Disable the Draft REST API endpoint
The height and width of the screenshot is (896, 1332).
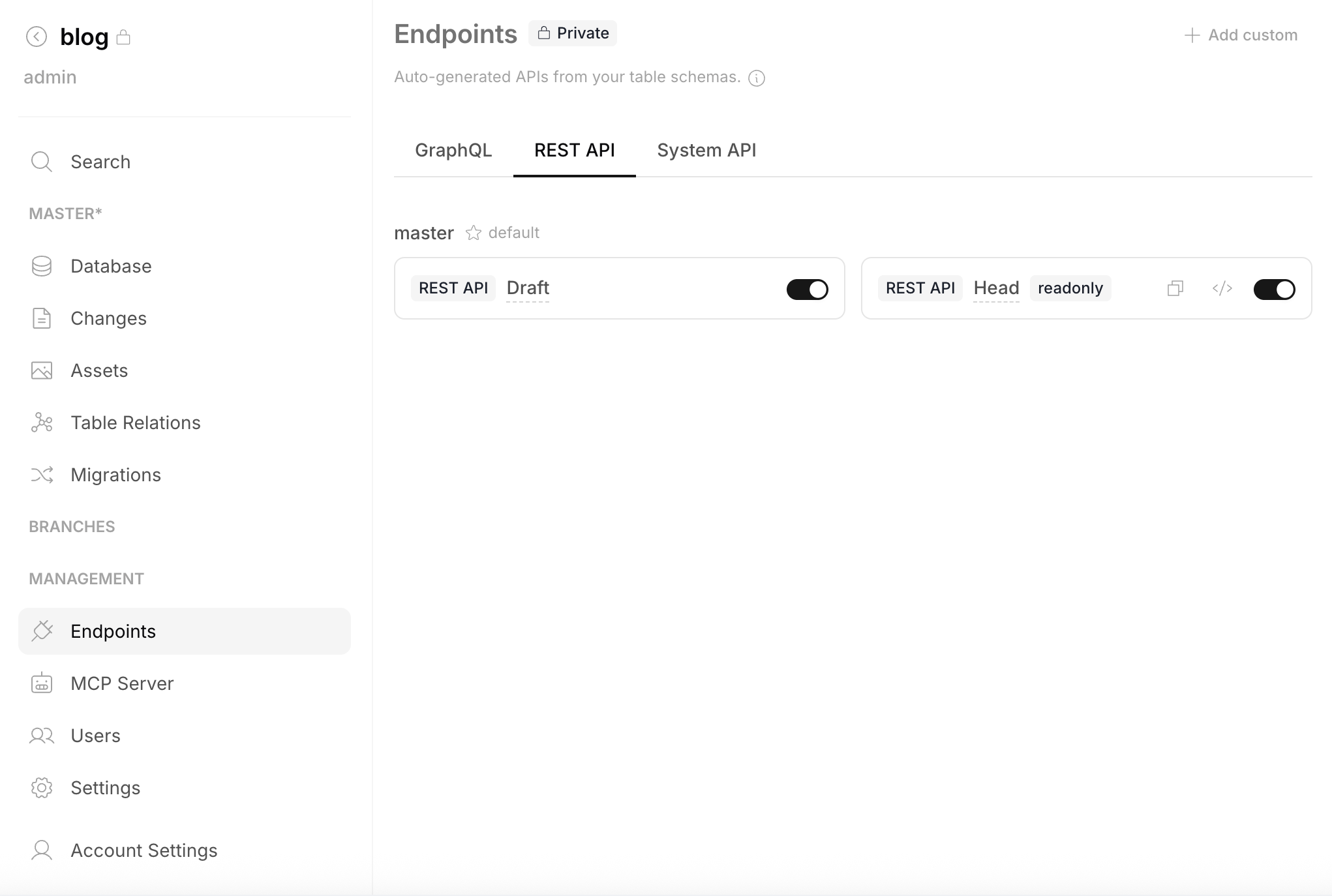click(x=806, y=289)
